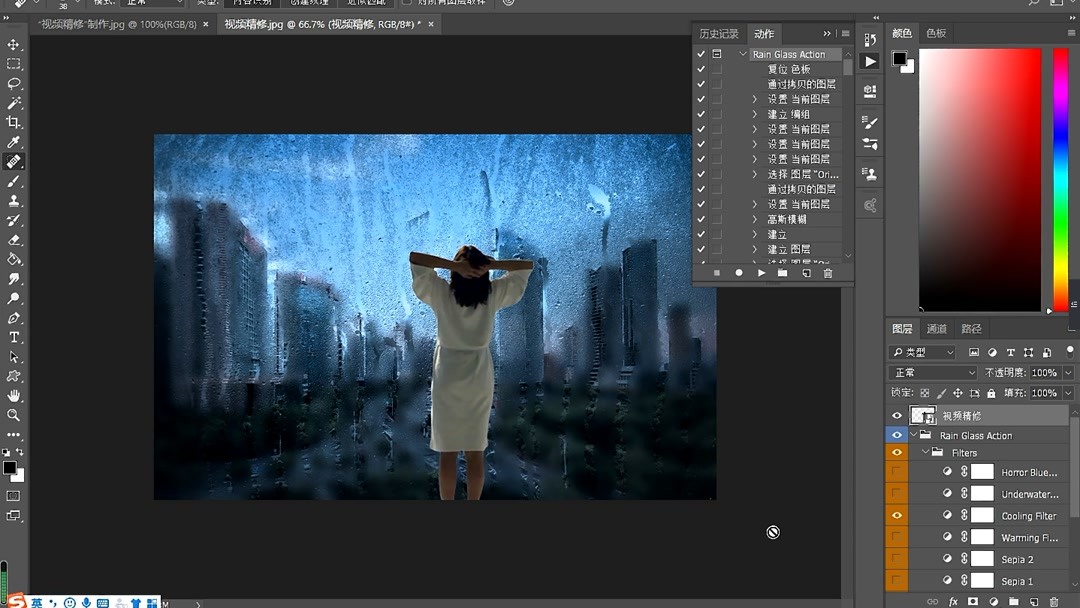1080x608 pixels.
Task: Switch to the 历史记录 tab
Action: coord(718,33)
